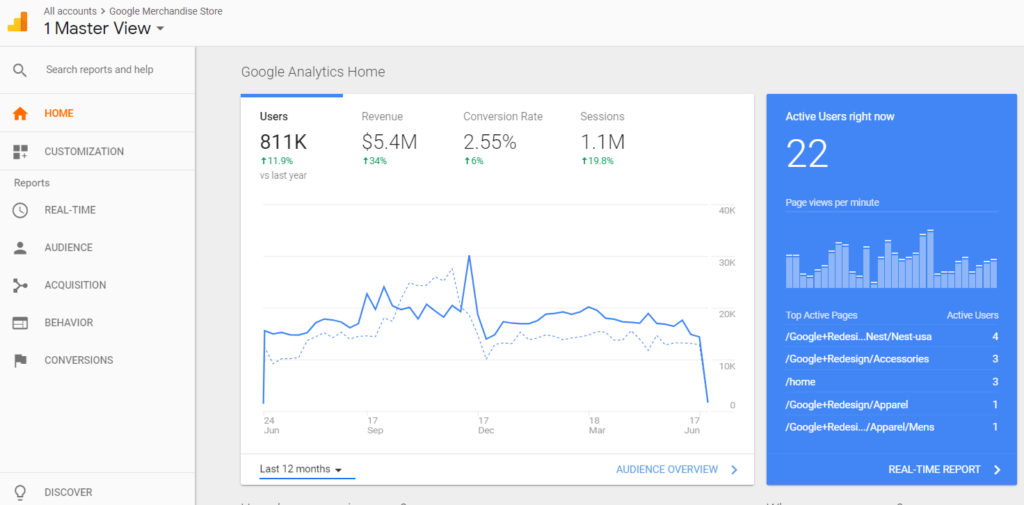Click Google Merchandise Store breadcrumb

[166, 11]
